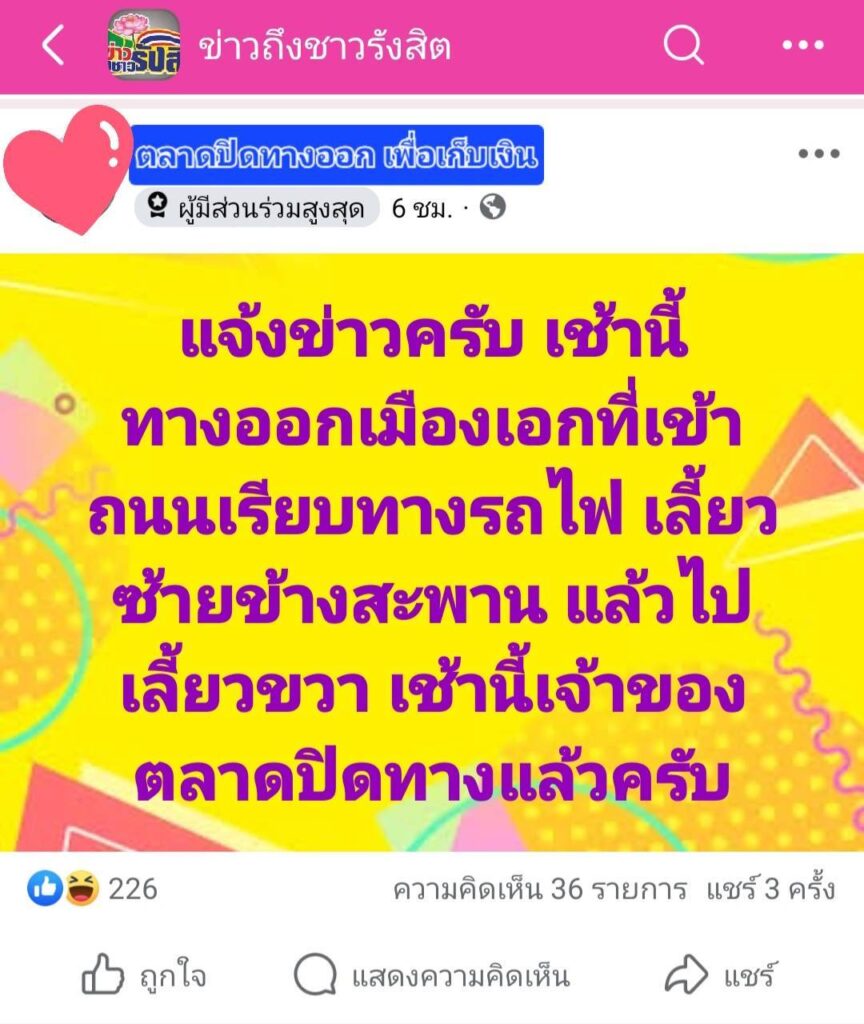Tap the post timestamp 6 ชม.
Image resolution: width=864 pixels, height=1024 pixels.
click(421, 208)
